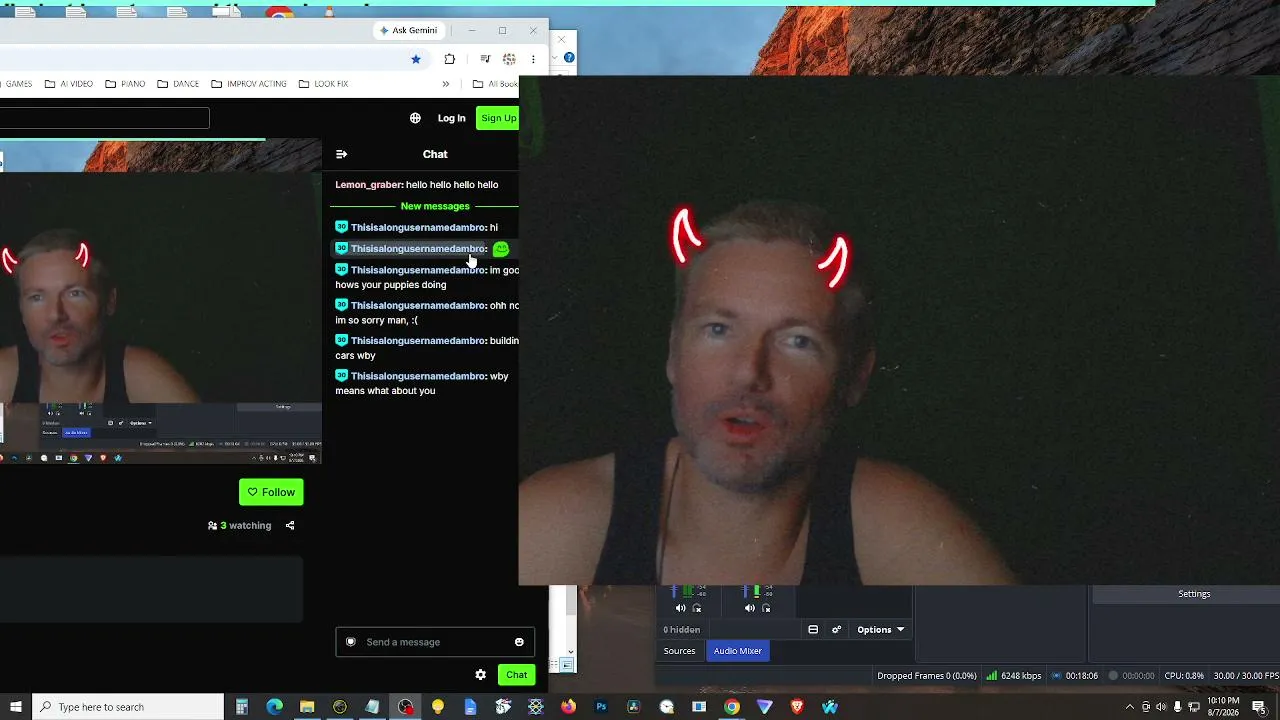Open Chrome's three-dot menu
1280x720 pixels.
point(533,59)
